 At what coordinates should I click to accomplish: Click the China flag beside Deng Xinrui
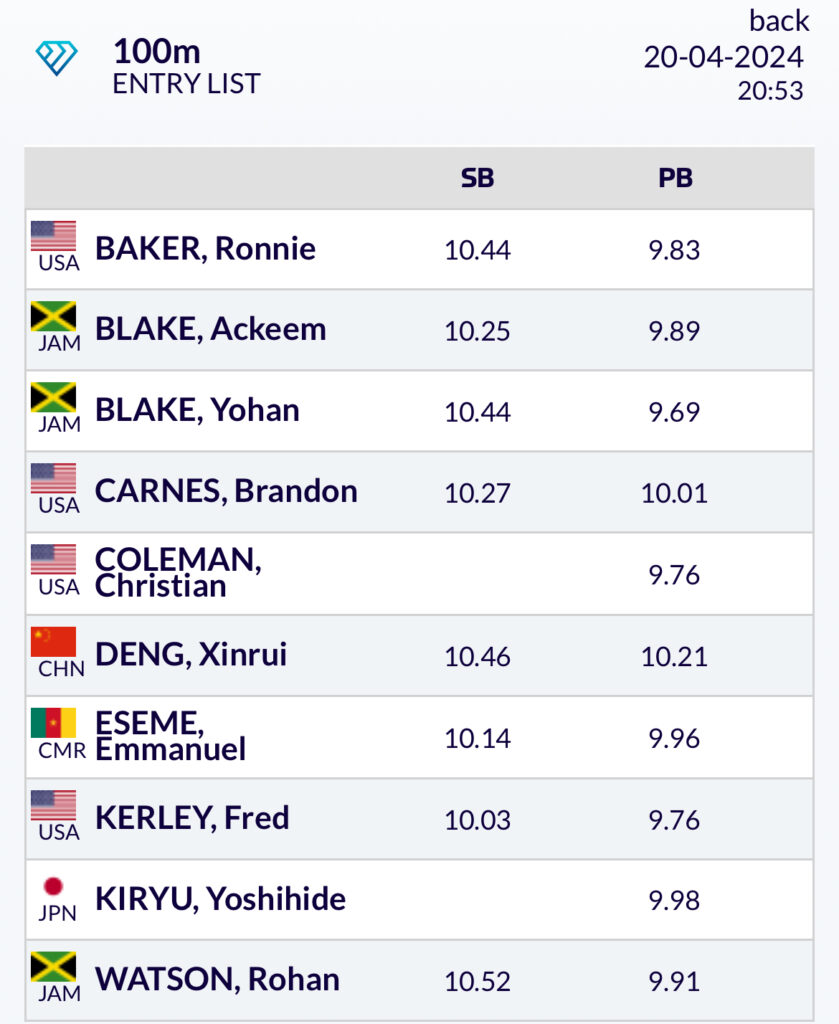coord(54,641)
